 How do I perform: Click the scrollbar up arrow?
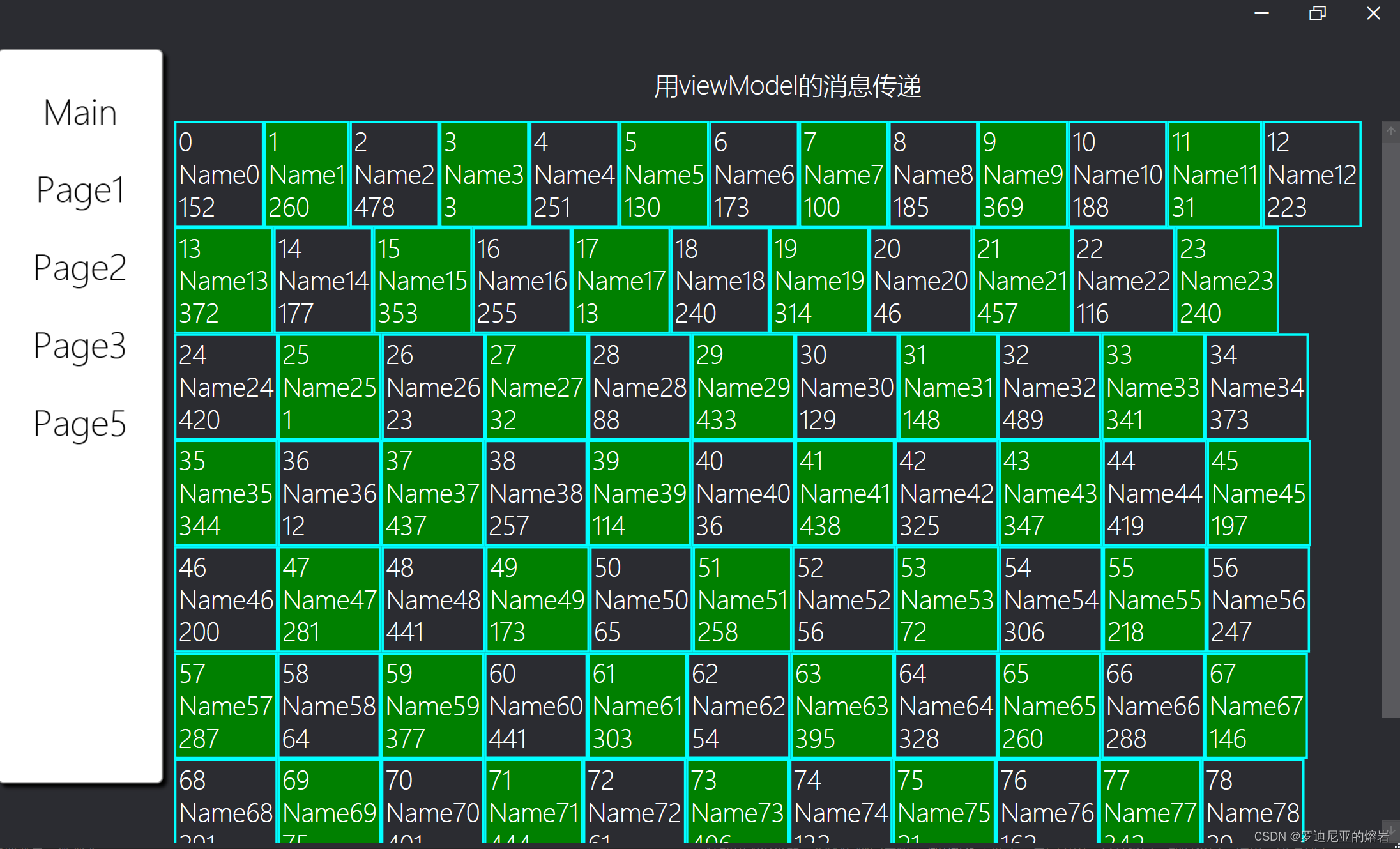(x=1391, y=131)
